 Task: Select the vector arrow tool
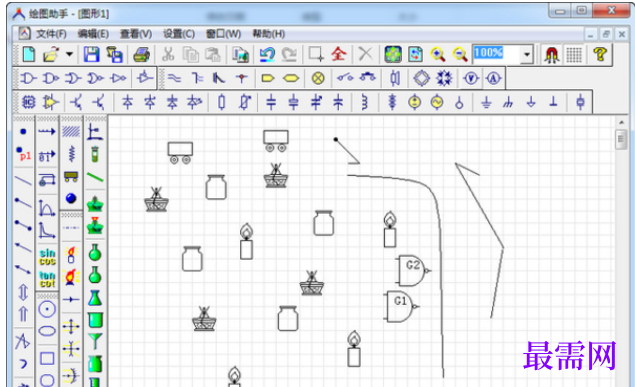47,132
